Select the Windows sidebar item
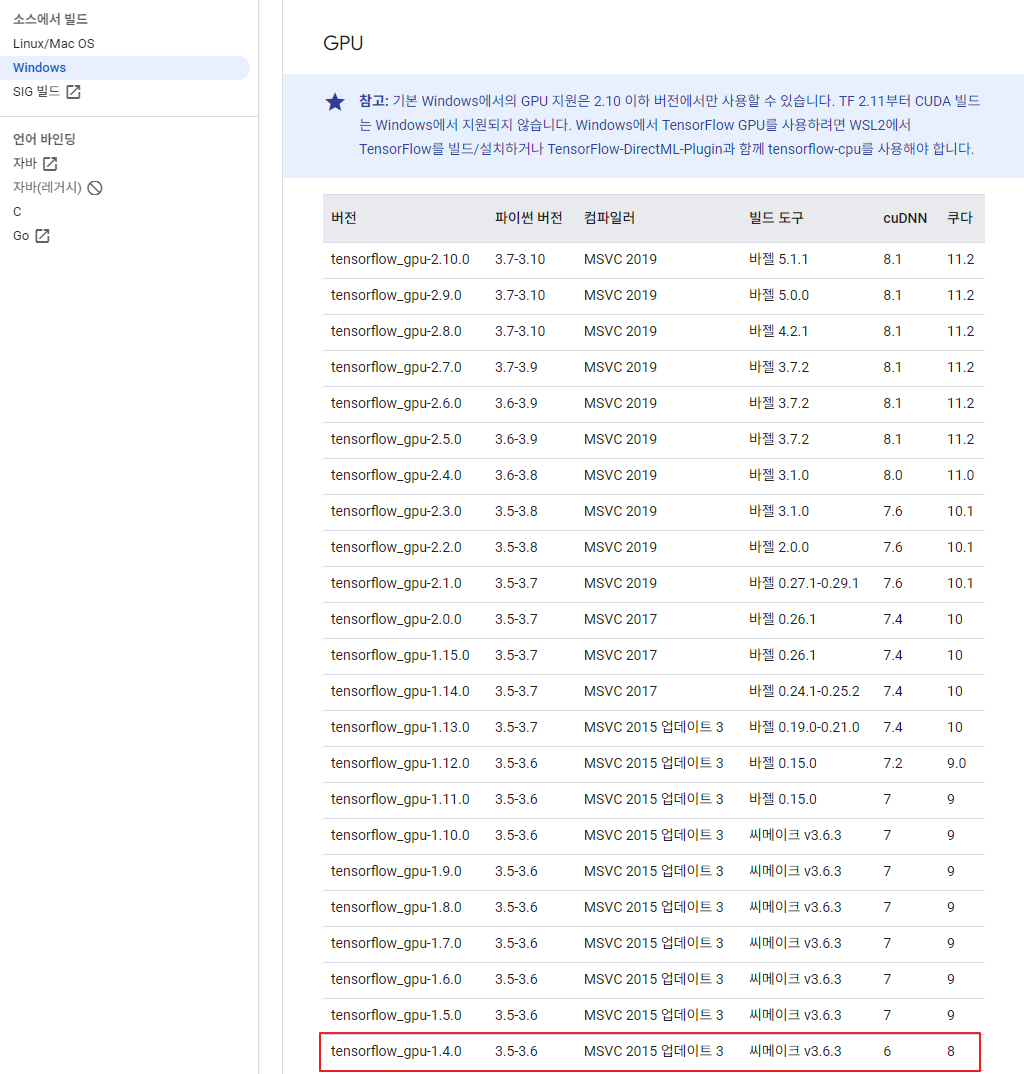The height and width of the screenshot is (1074, 1024). tap(125, 68)
